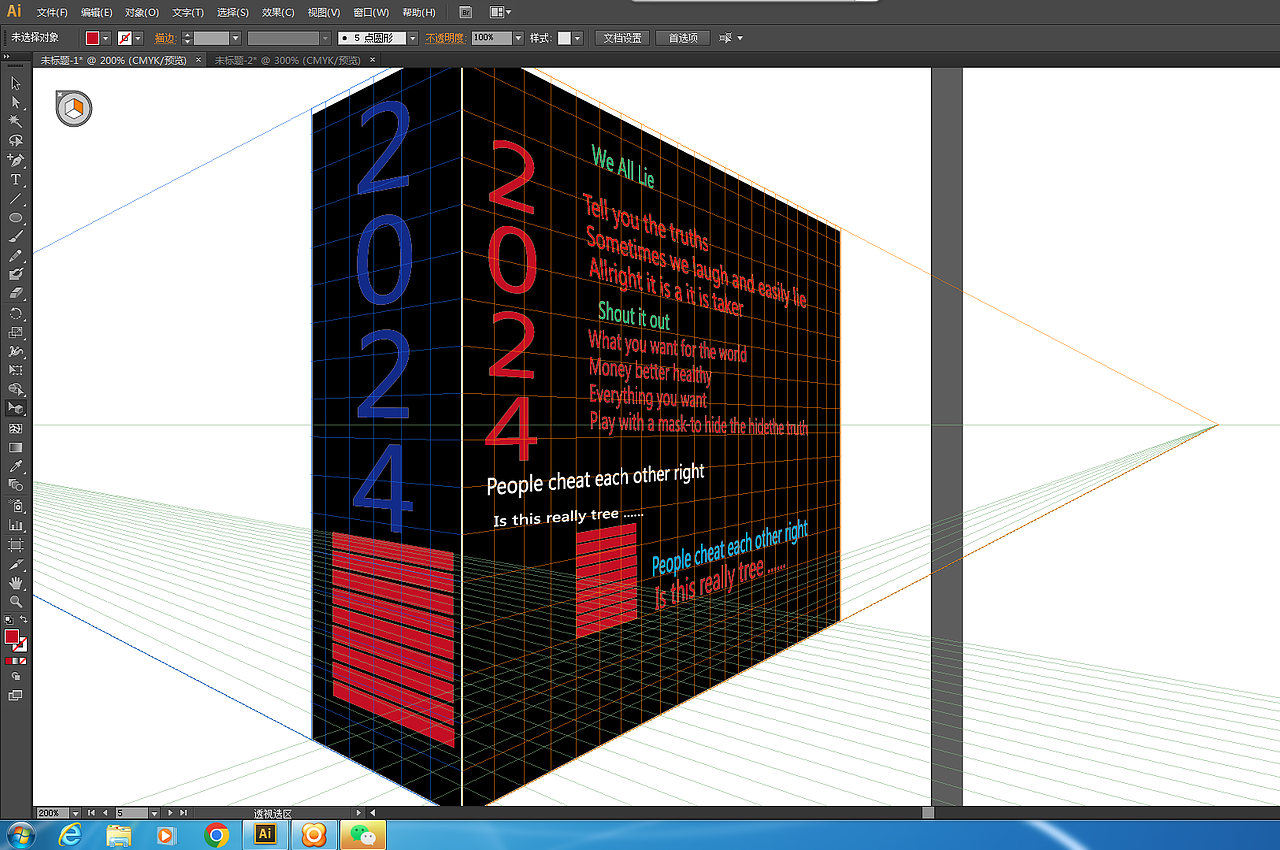Open the 文件(F) menu
The height and width of the screenshot is (850, 1280).
(52, 12)
